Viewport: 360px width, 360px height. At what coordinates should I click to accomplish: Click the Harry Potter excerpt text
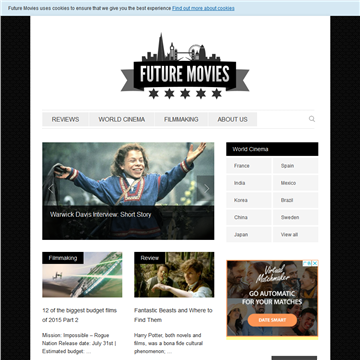168,343
